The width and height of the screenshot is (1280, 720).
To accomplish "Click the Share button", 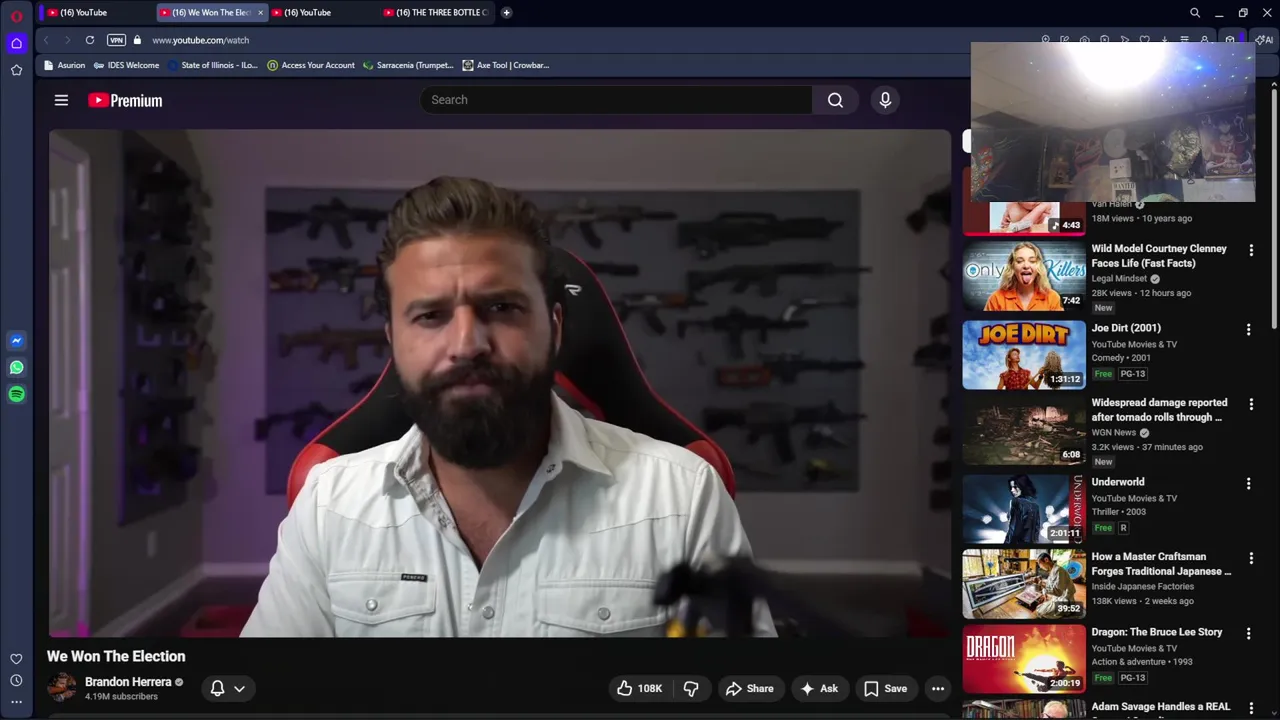I will coord(749,688).
